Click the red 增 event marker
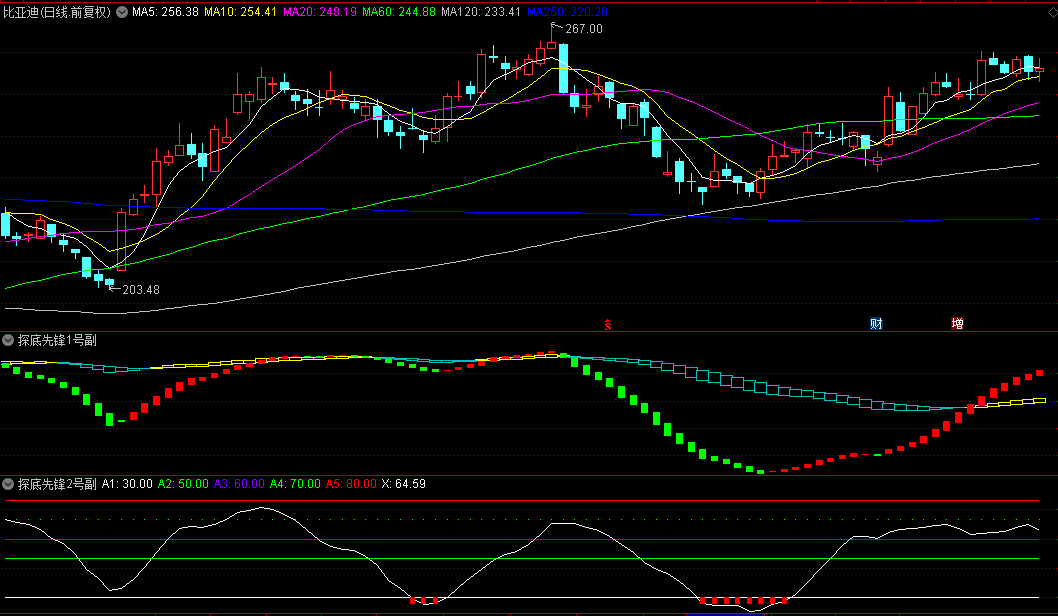Screen dimensions: 1058x616 point(957,324)
